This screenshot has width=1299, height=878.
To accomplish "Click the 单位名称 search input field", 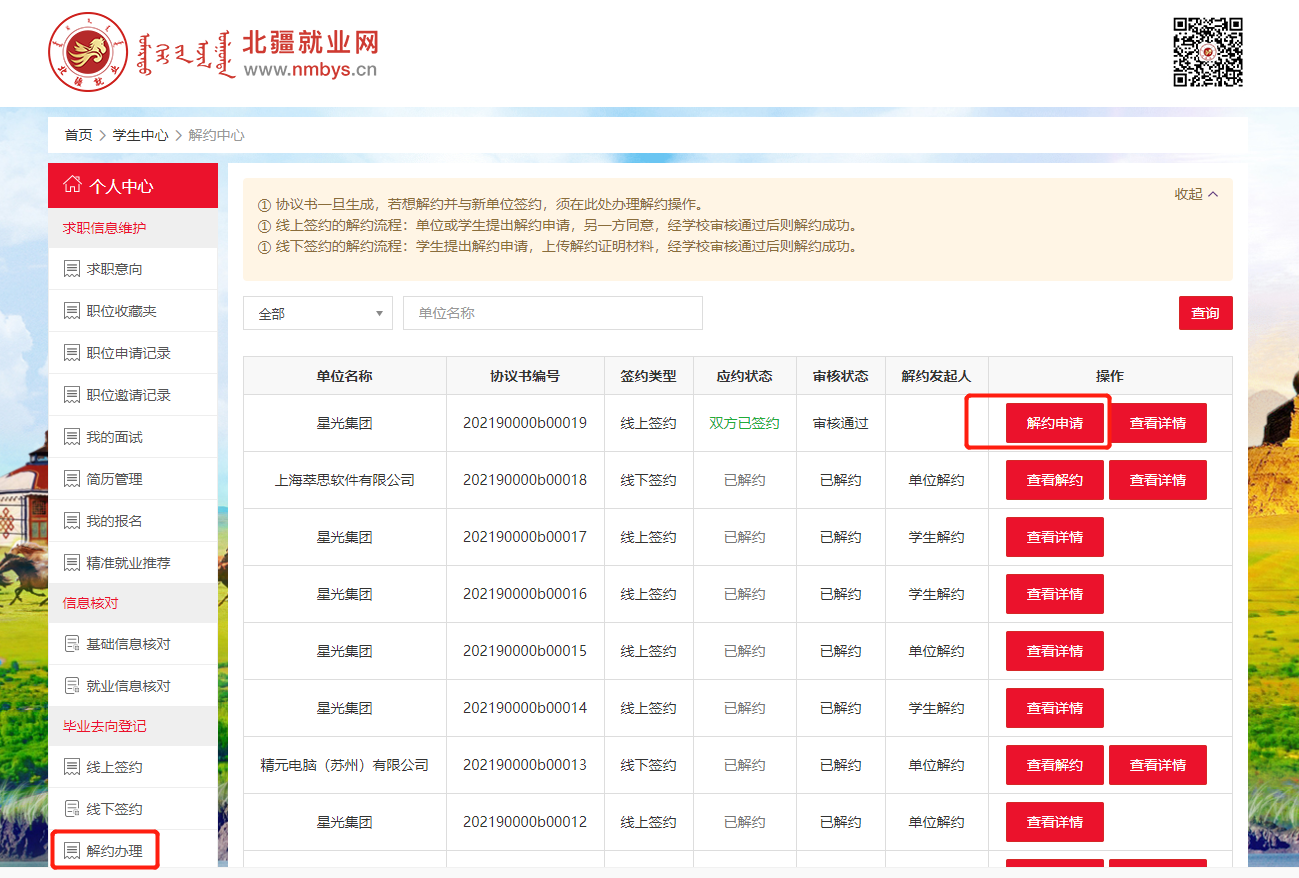I will 552,313.
